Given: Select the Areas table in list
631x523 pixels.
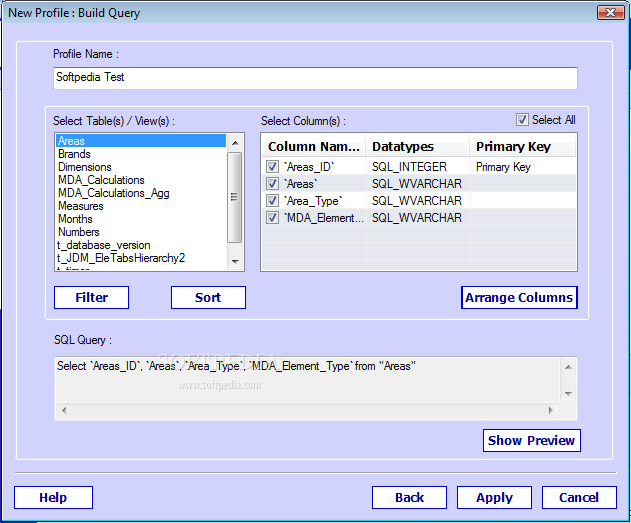Looking at the screenshot, I should tap(141, 141).
